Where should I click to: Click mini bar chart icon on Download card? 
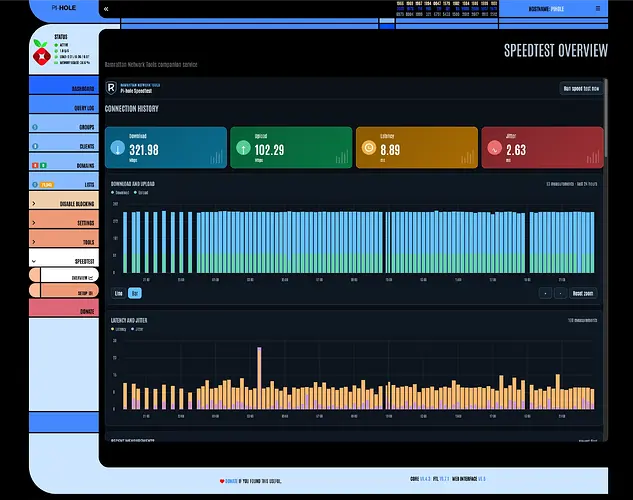coord(216,157)
